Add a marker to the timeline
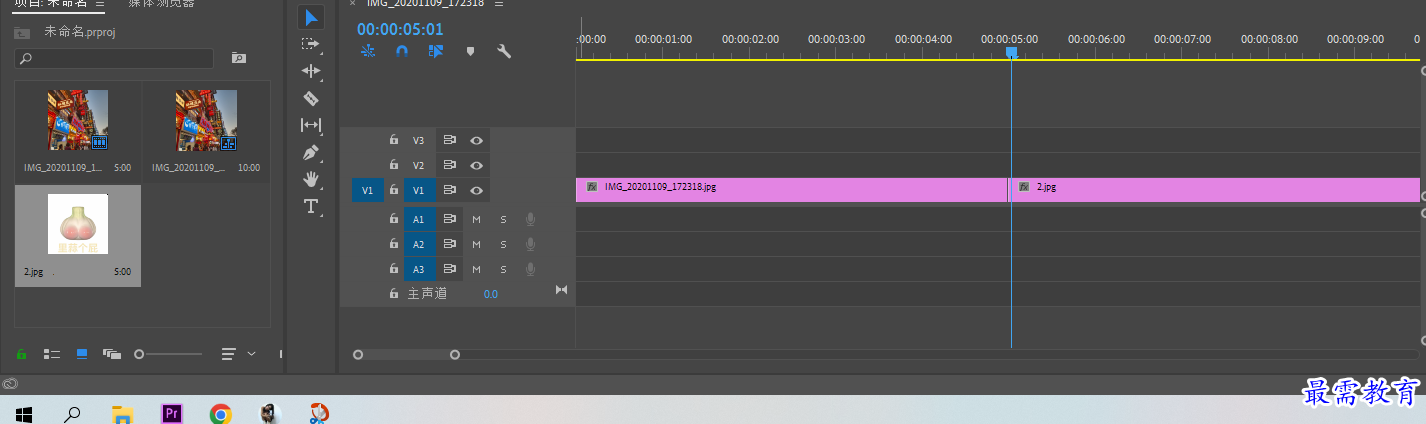Viewport: 1426px width, 424px height. (470, 51)
